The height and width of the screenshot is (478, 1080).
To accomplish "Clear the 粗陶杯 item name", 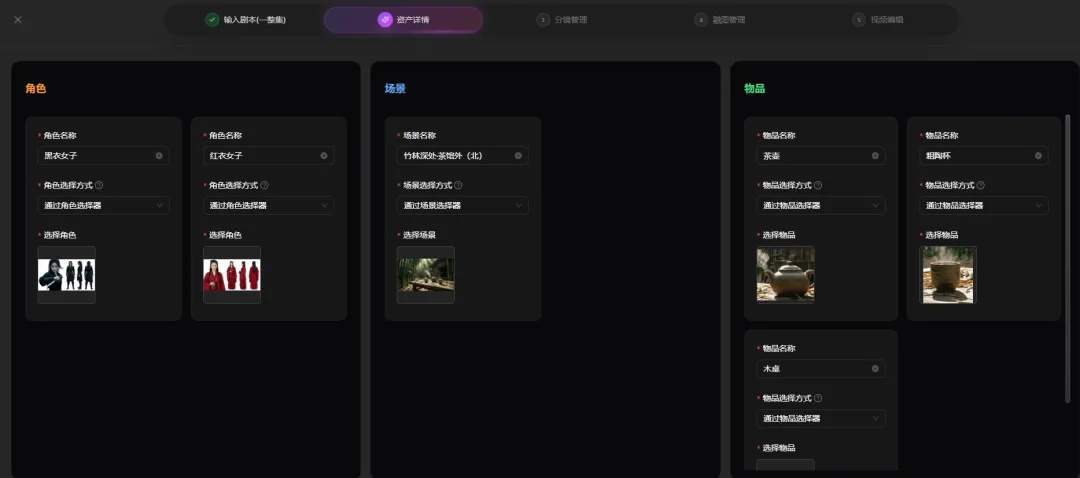I will 1038,156.
